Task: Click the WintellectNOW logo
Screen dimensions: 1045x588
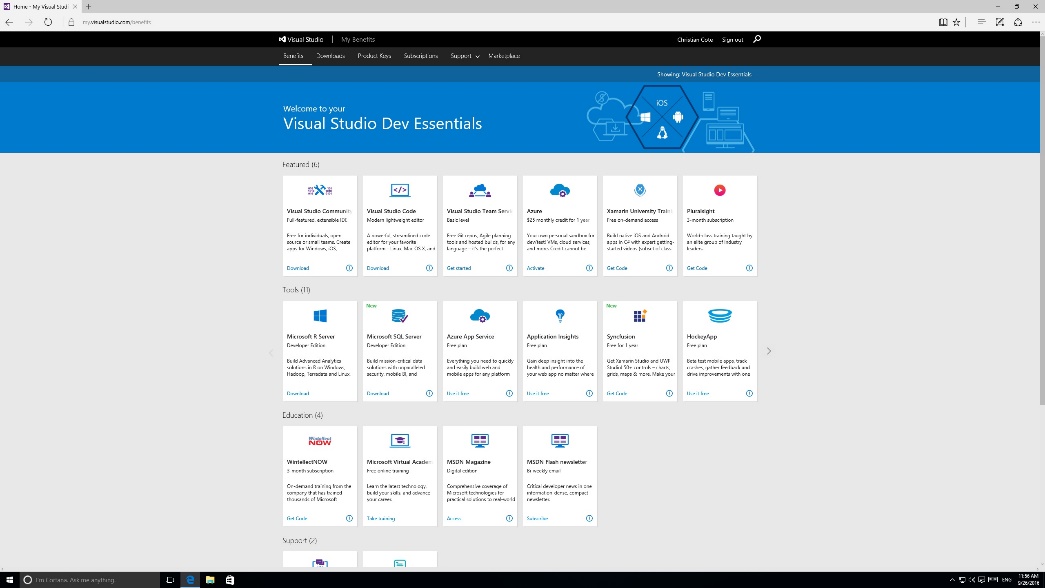Action: (320, 441)
